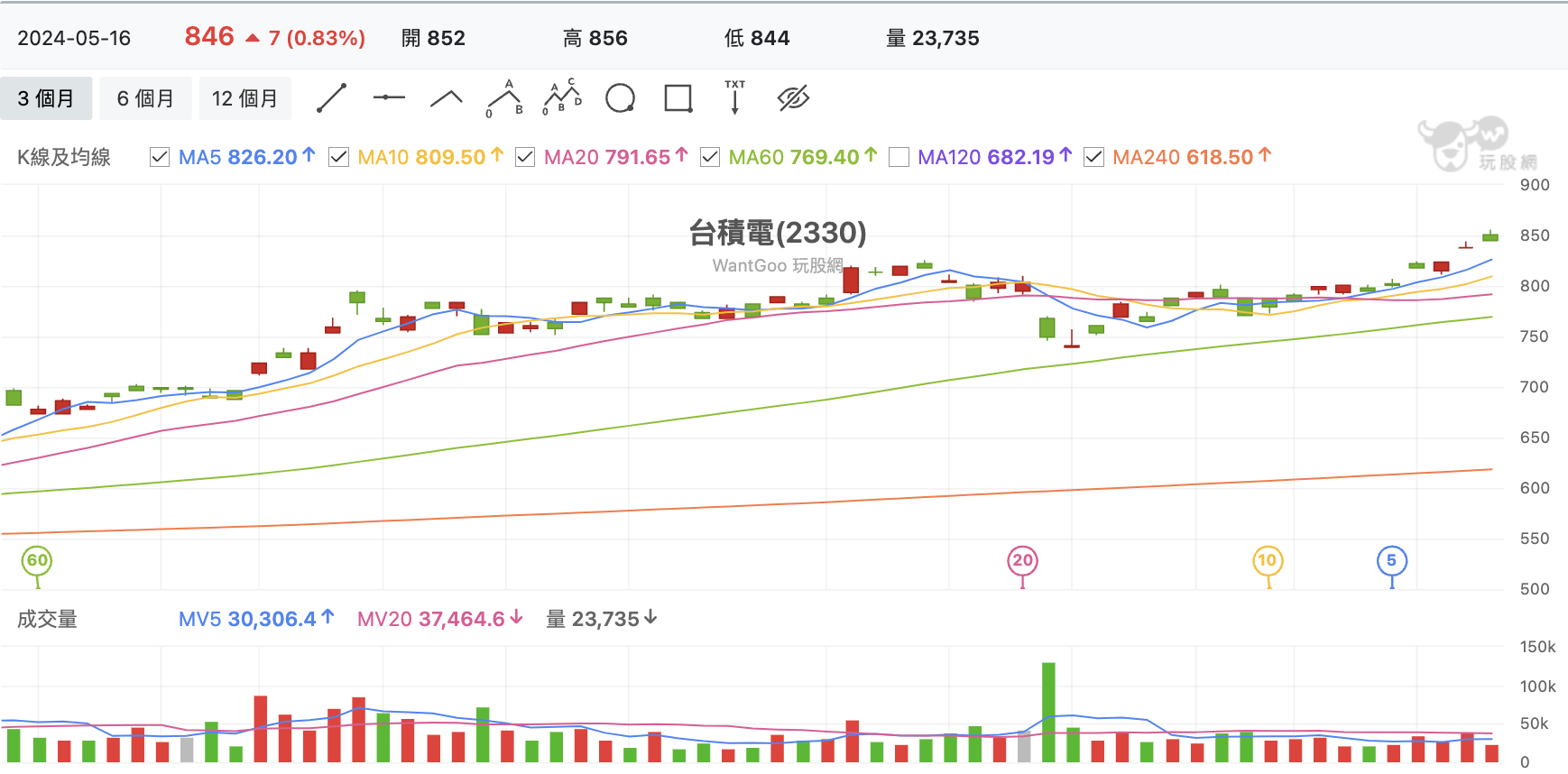Toggle the hide drawings eye icon

(793, 97)
